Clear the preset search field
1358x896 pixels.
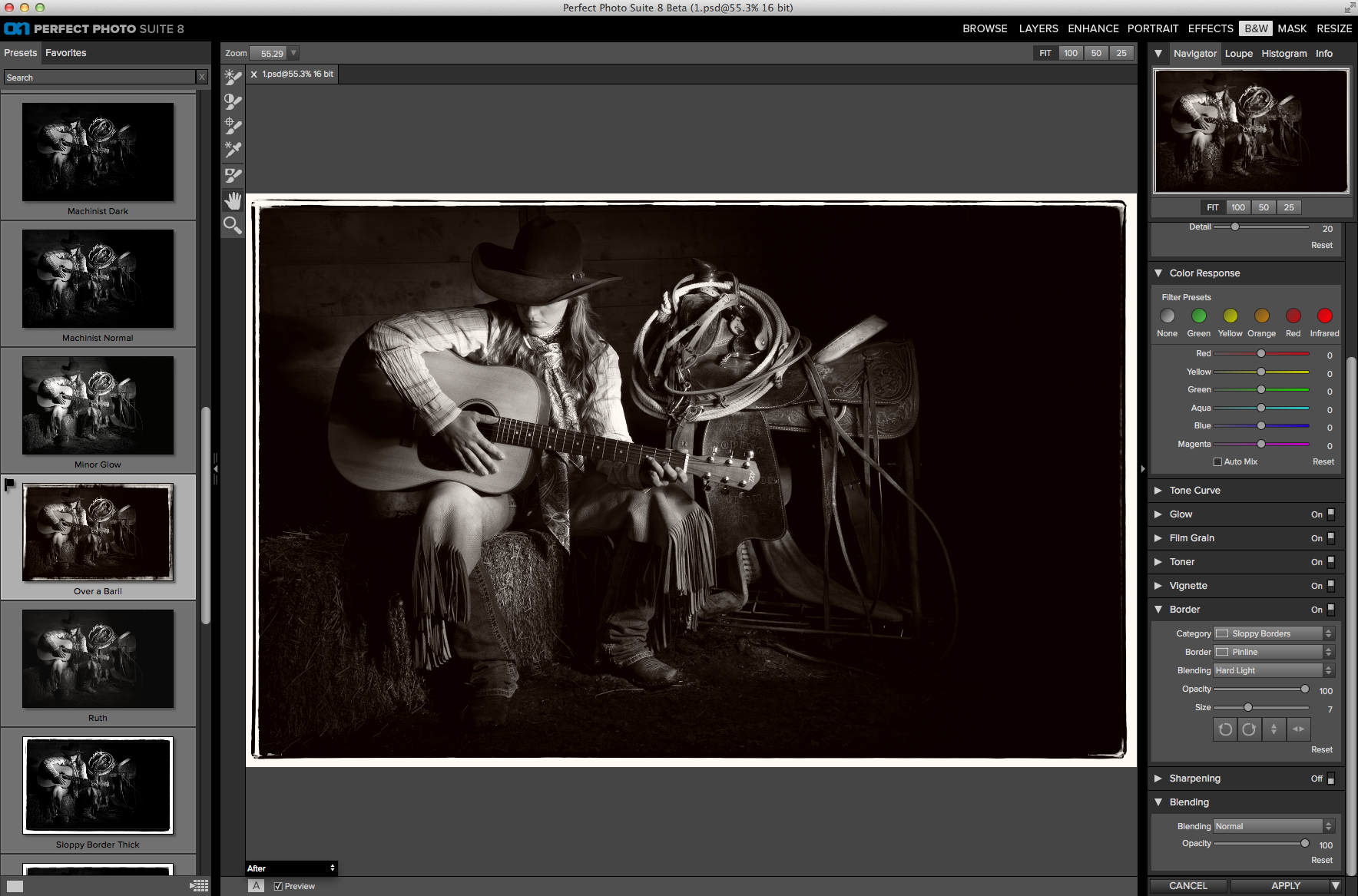click(x=202, y=77)
